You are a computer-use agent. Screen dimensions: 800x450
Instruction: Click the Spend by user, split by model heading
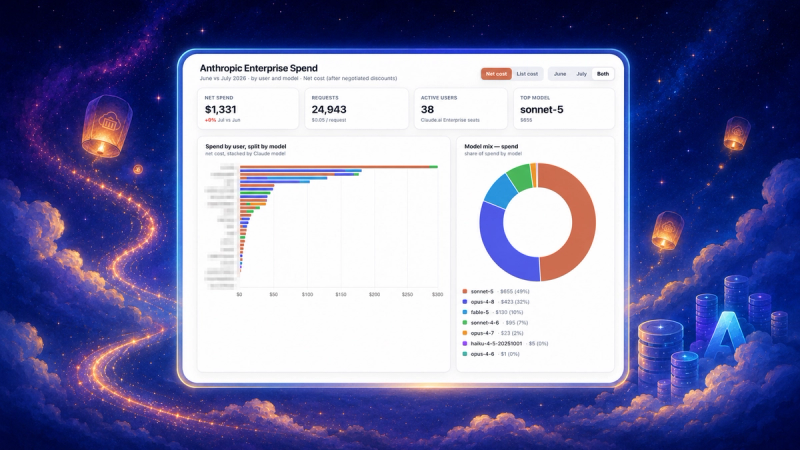pyautogui.click(x=246, y=146)
